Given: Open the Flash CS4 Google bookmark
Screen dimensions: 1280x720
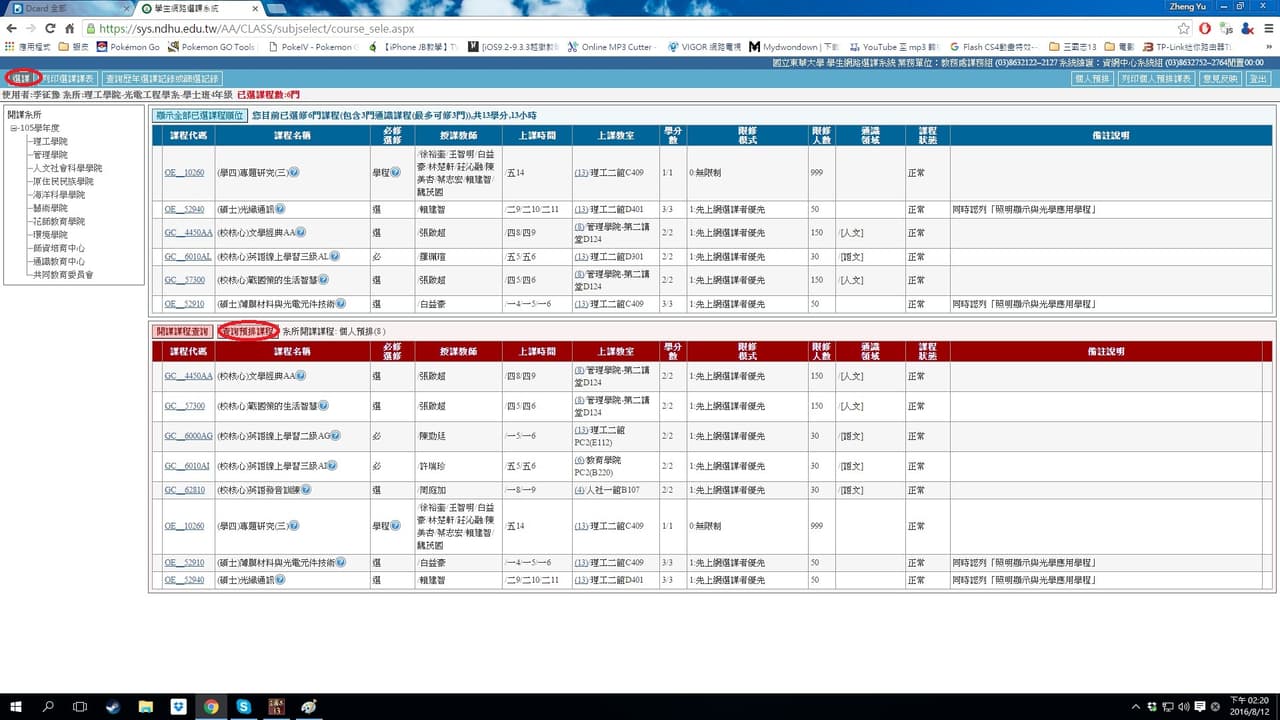Looking at the screenshot, I should 993,46.
